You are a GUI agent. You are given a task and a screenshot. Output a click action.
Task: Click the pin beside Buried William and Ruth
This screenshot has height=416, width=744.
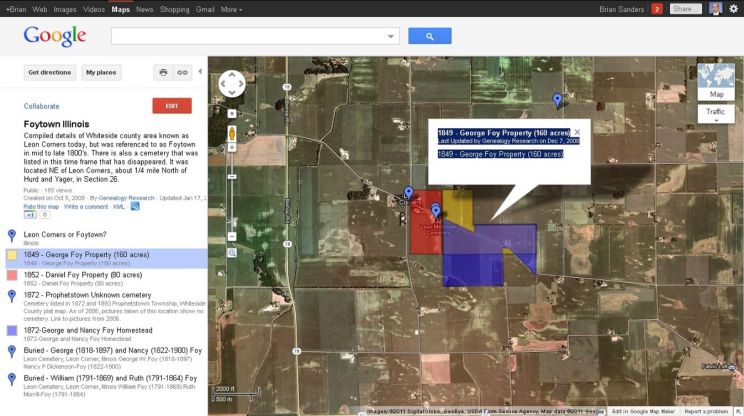pyautogui.click(x=12, y=379)
